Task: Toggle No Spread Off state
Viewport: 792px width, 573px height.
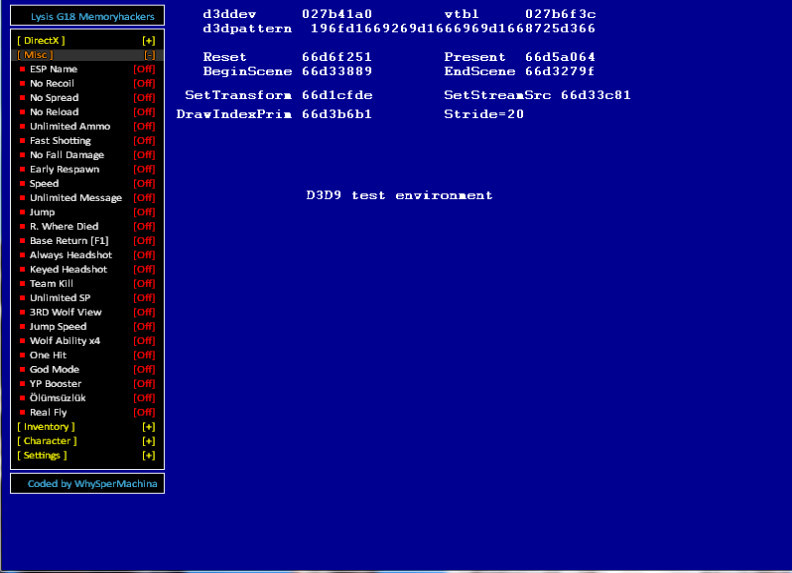Action: 144,98
